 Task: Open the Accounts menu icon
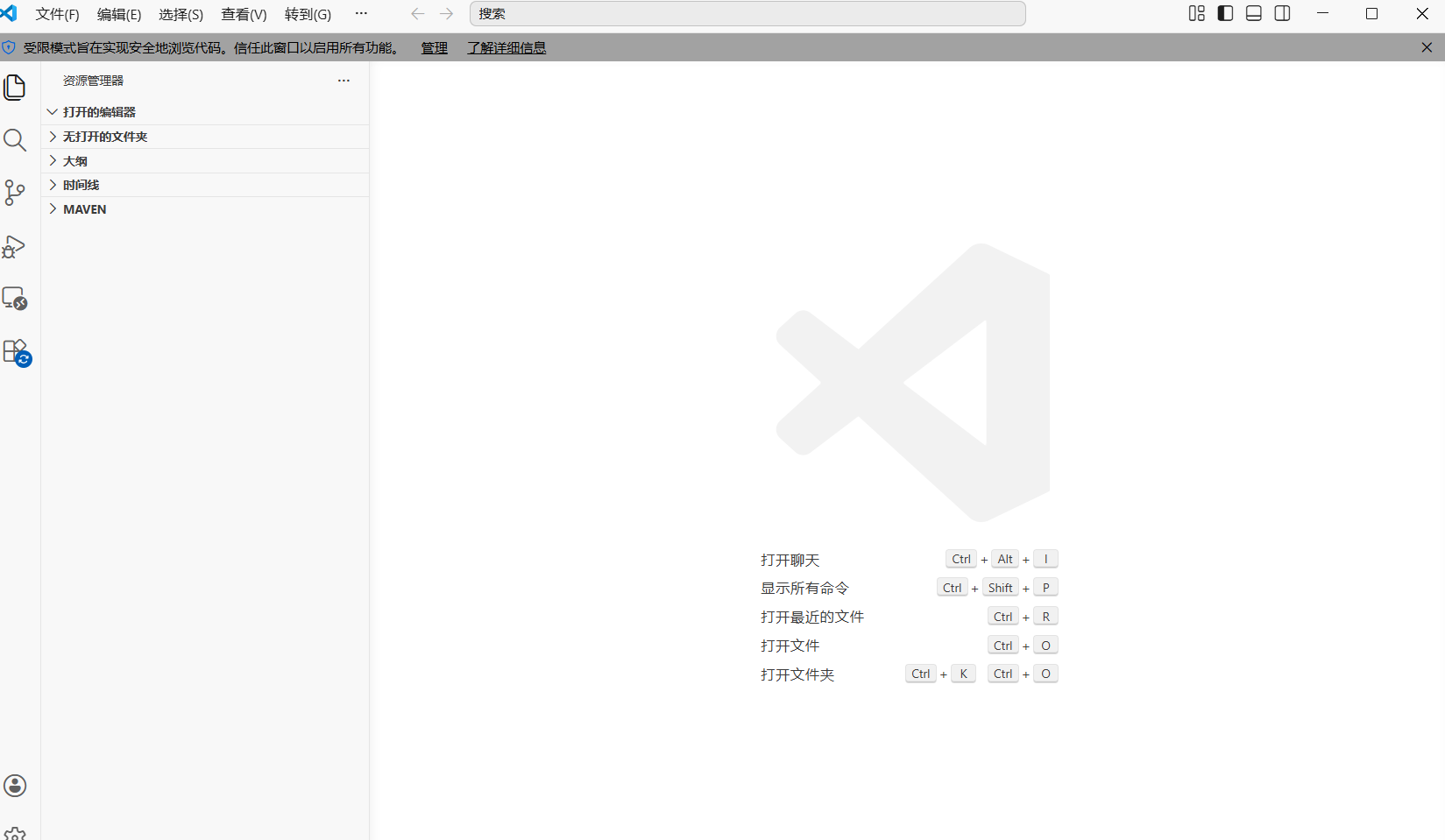coord(15,786)
